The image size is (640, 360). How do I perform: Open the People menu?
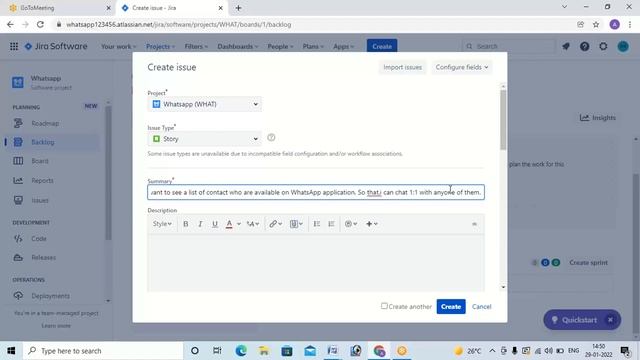pos(280,47)
